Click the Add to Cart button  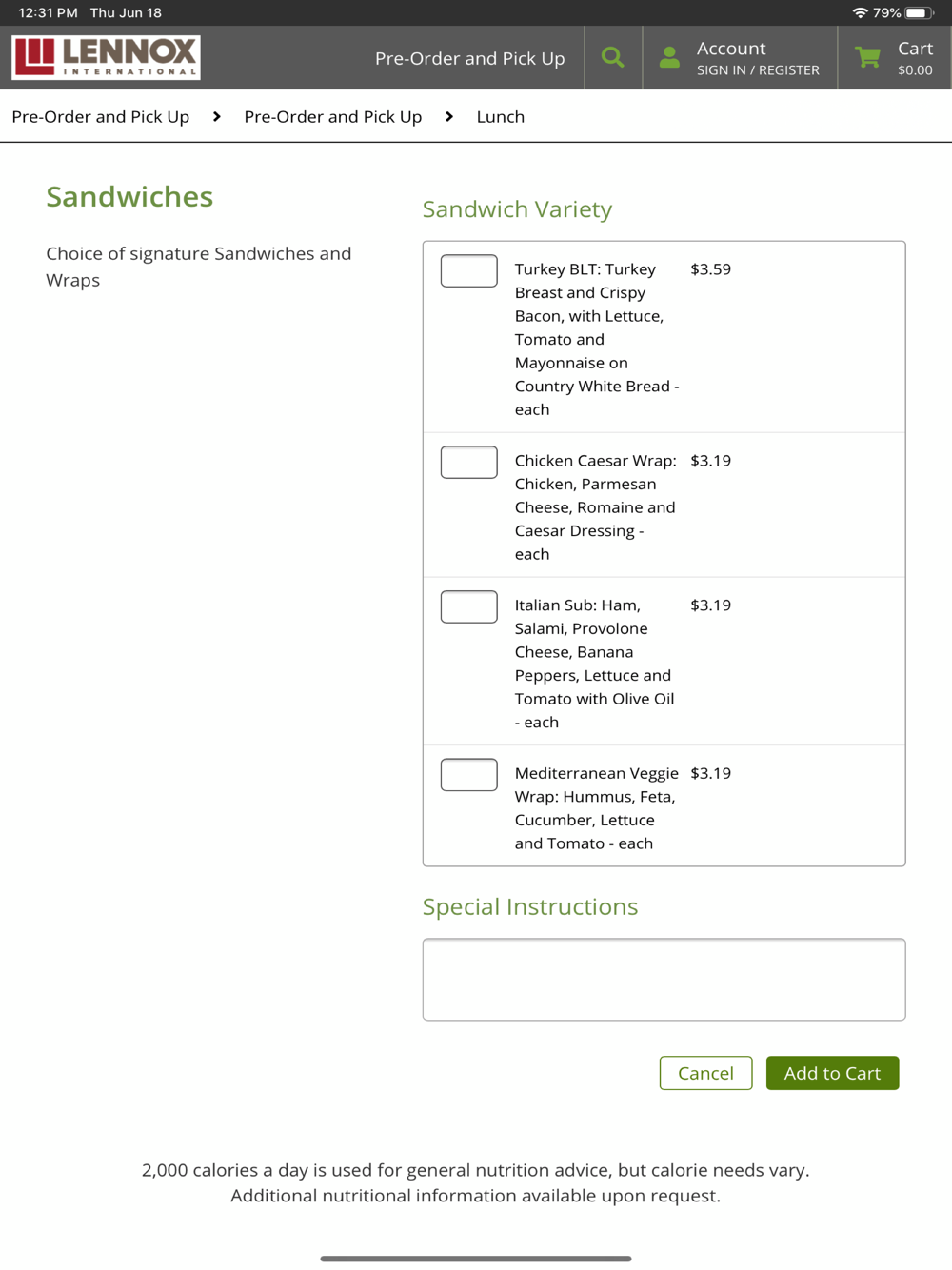[x=832, y=1073]
